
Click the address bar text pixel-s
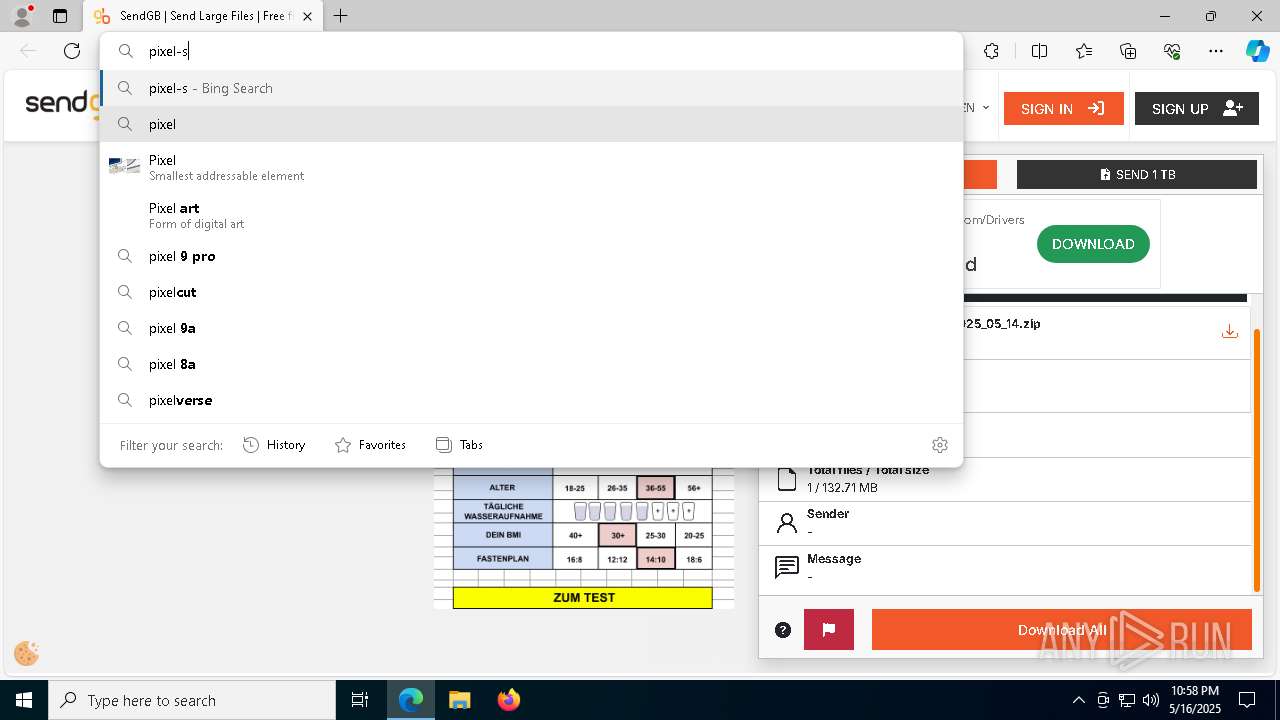click(x=168, y=51)
